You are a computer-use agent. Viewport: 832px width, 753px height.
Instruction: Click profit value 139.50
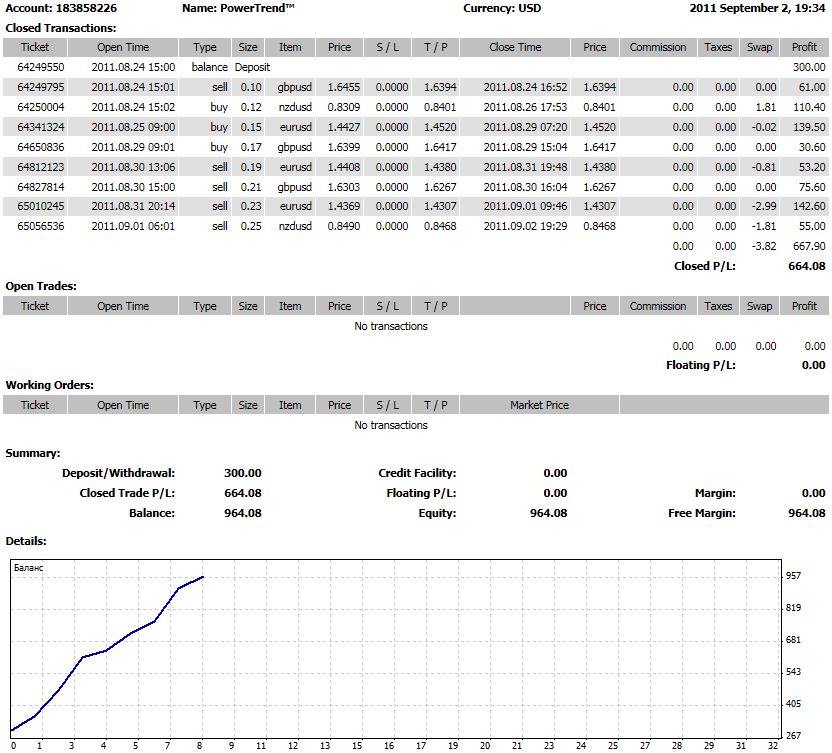(809, 127)
